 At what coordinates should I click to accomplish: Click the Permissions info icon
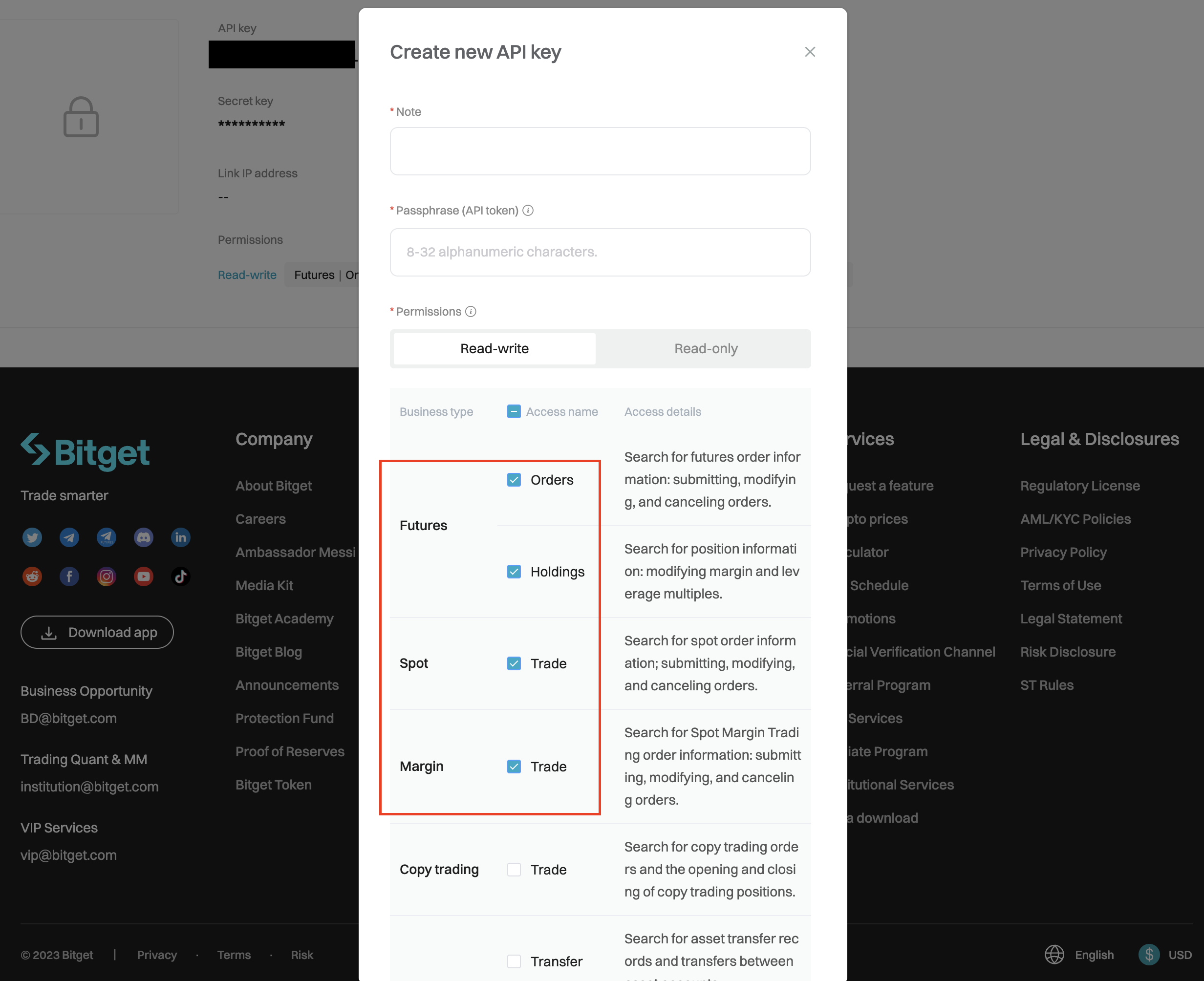point(470,311)
